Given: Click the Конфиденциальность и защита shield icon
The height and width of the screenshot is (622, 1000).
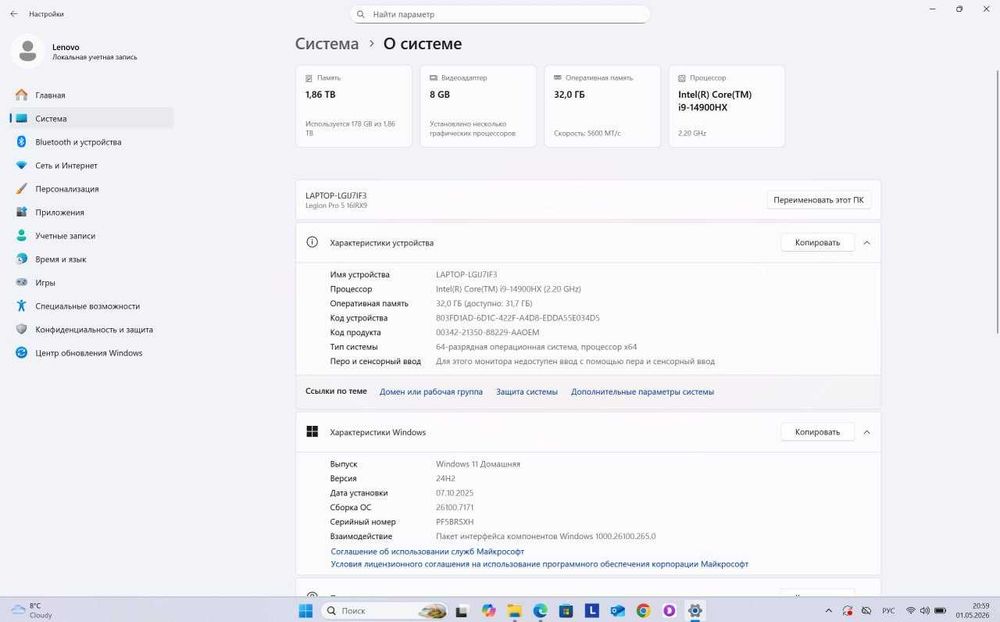Looking at the screenshot, I should [x=22, y=329].
